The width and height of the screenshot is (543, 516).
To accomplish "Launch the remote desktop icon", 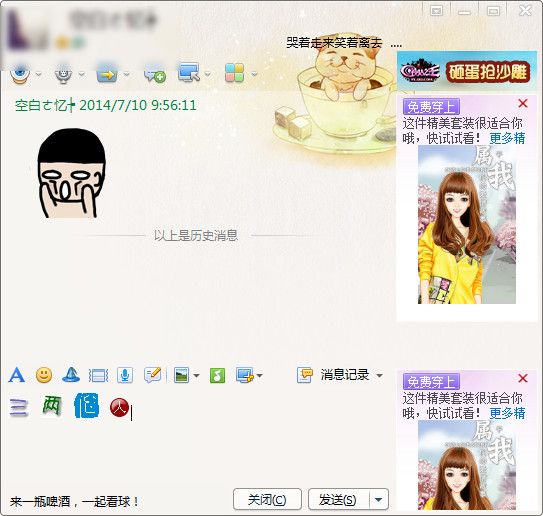I will (188, 72).
